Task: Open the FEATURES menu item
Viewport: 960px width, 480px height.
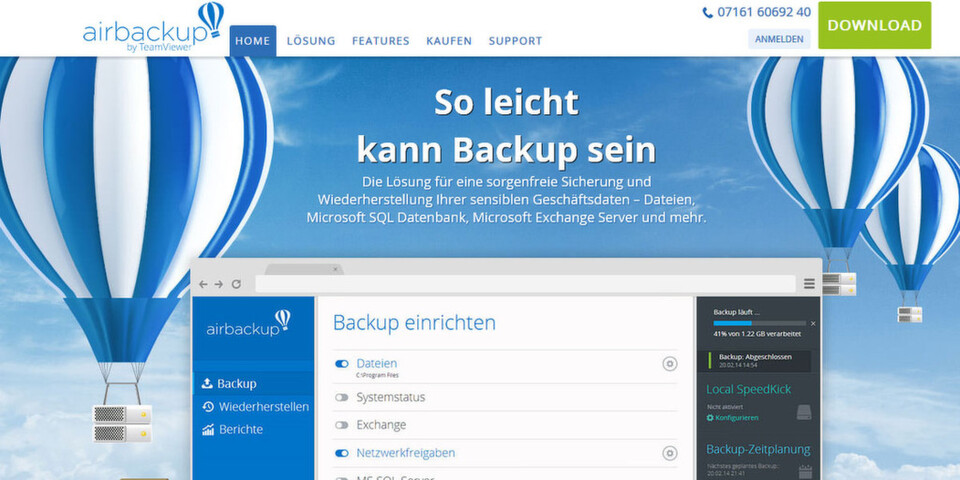Action: [x=381, y=41]
